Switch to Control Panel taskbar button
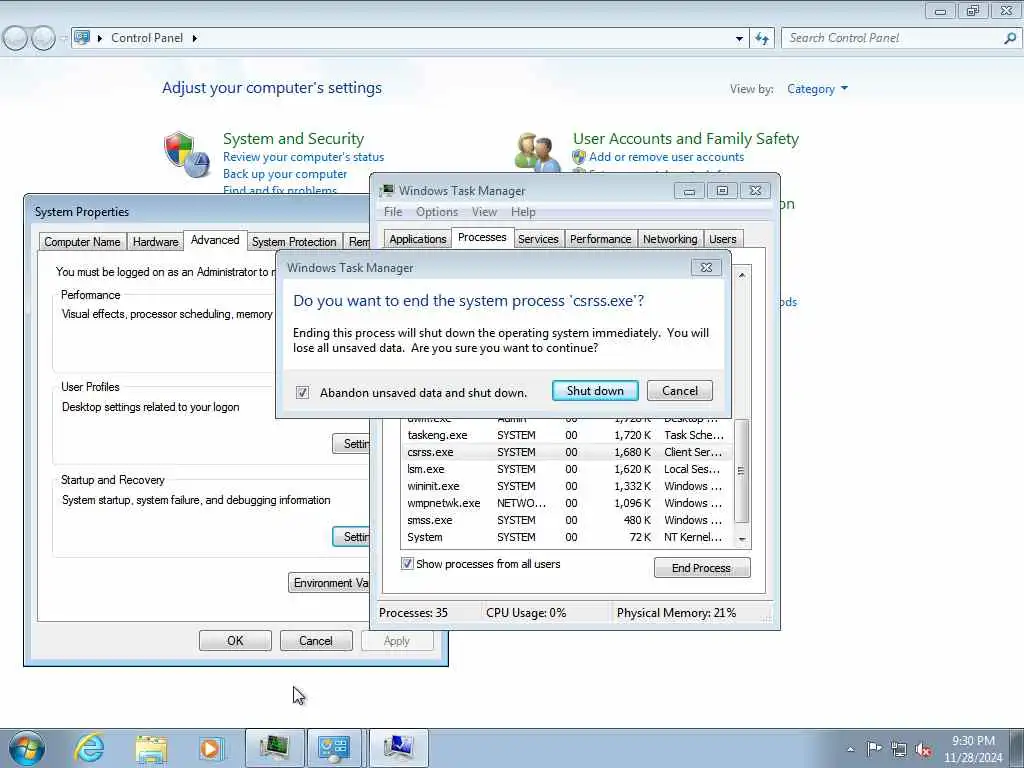The height and width of the screenshot is (768, 1024). [x=334, y=748]
